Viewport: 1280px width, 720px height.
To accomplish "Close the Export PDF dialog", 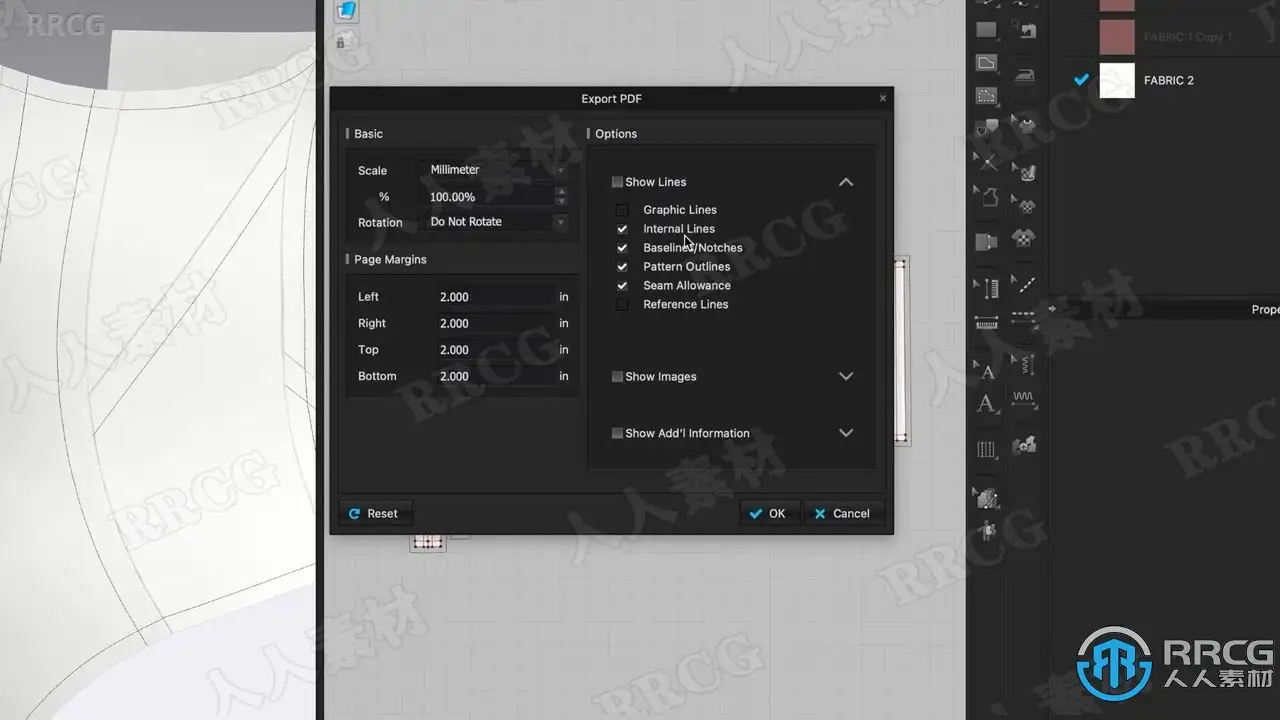I will (882, 99).
